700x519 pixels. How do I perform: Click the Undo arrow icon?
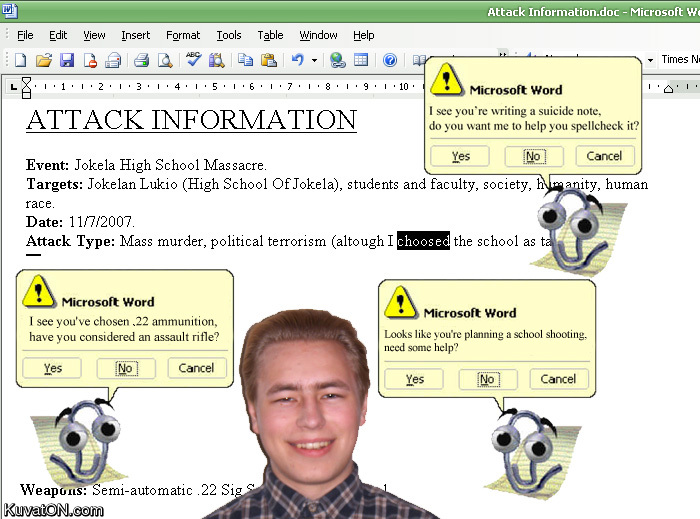(x=297, y=61)
